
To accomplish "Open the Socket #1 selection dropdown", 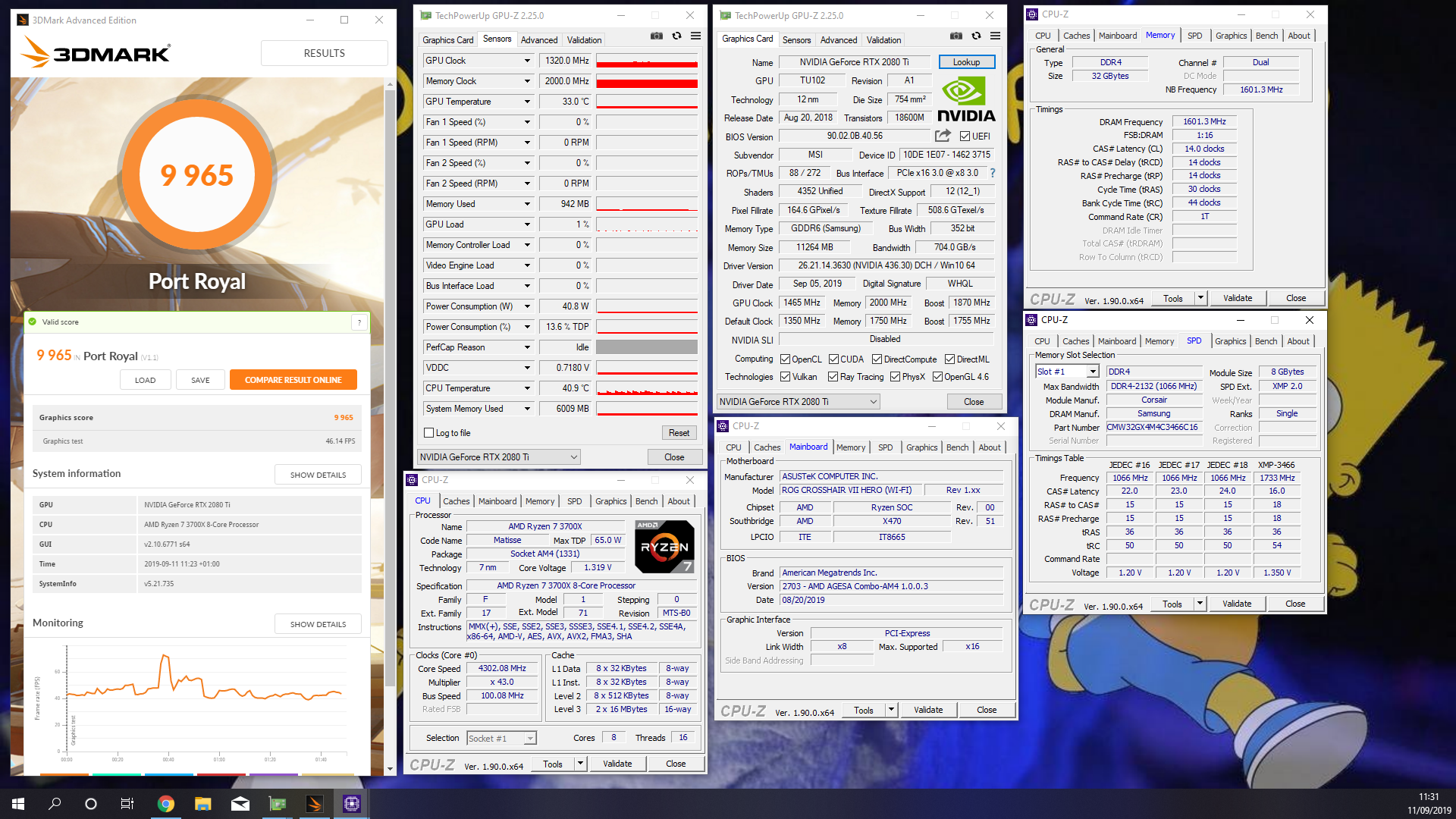I will (530, 739).
